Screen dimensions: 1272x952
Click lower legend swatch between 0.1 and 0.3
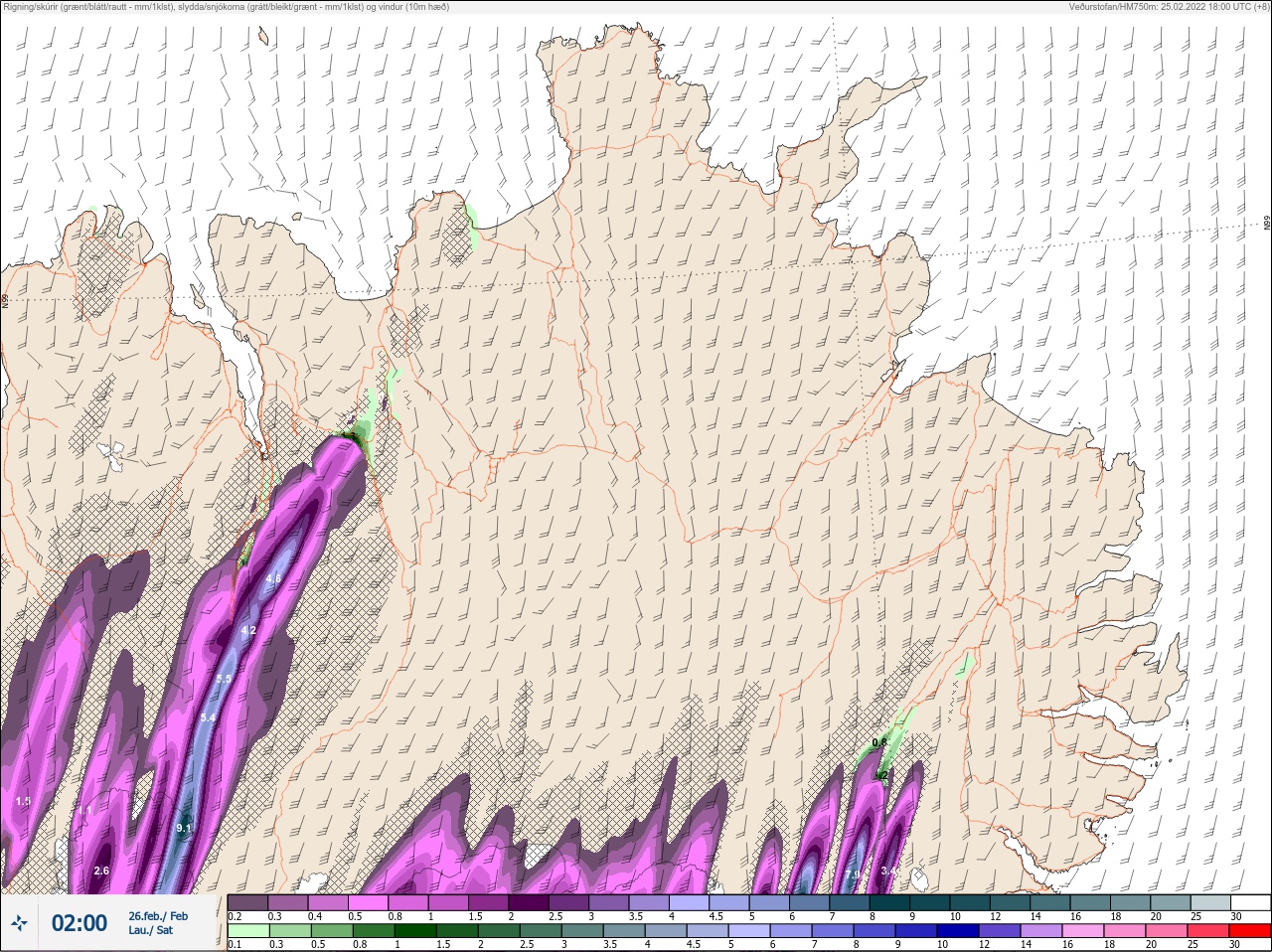(248, 931)
